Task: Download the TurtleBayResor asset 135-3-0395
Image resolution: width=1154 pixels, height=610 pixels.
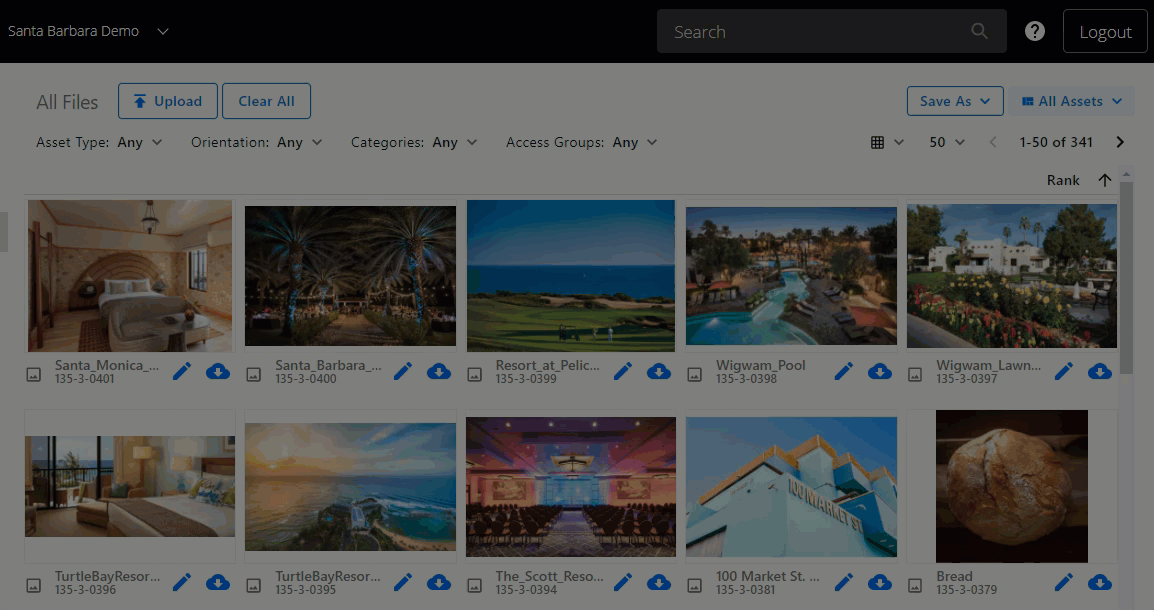Action: (x=439, y=583)
